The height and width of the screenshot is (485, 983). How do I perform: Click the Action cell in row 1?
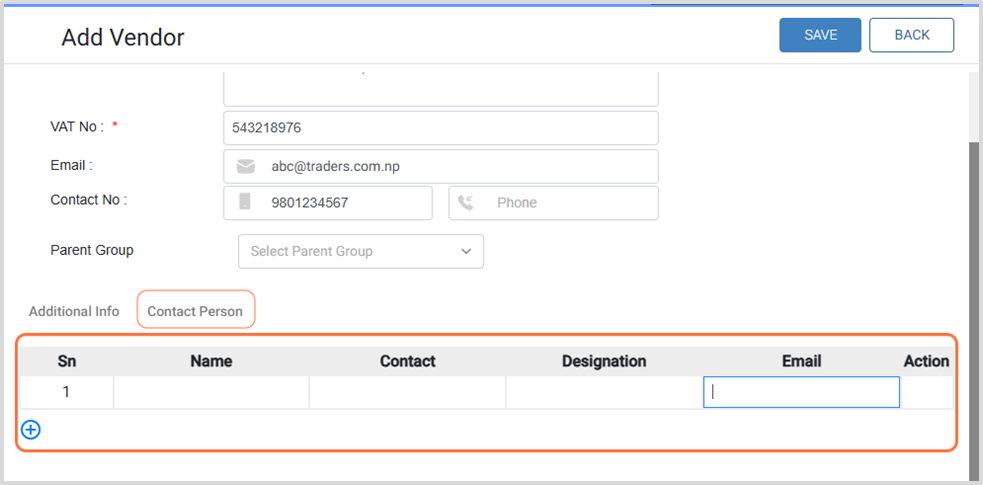pyautogui.click(x=926, y=392)
